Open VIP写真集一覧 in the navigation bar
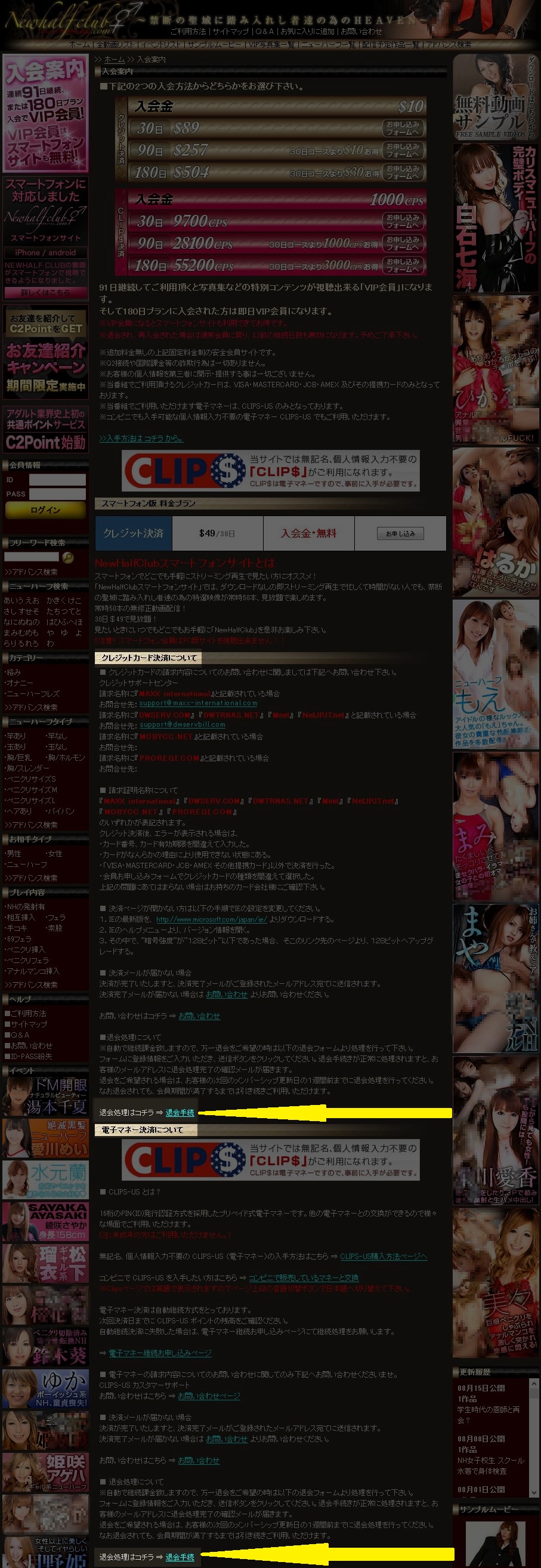Screen dimensions: 541x1568 pyautogui.click(x=271, y=44)
